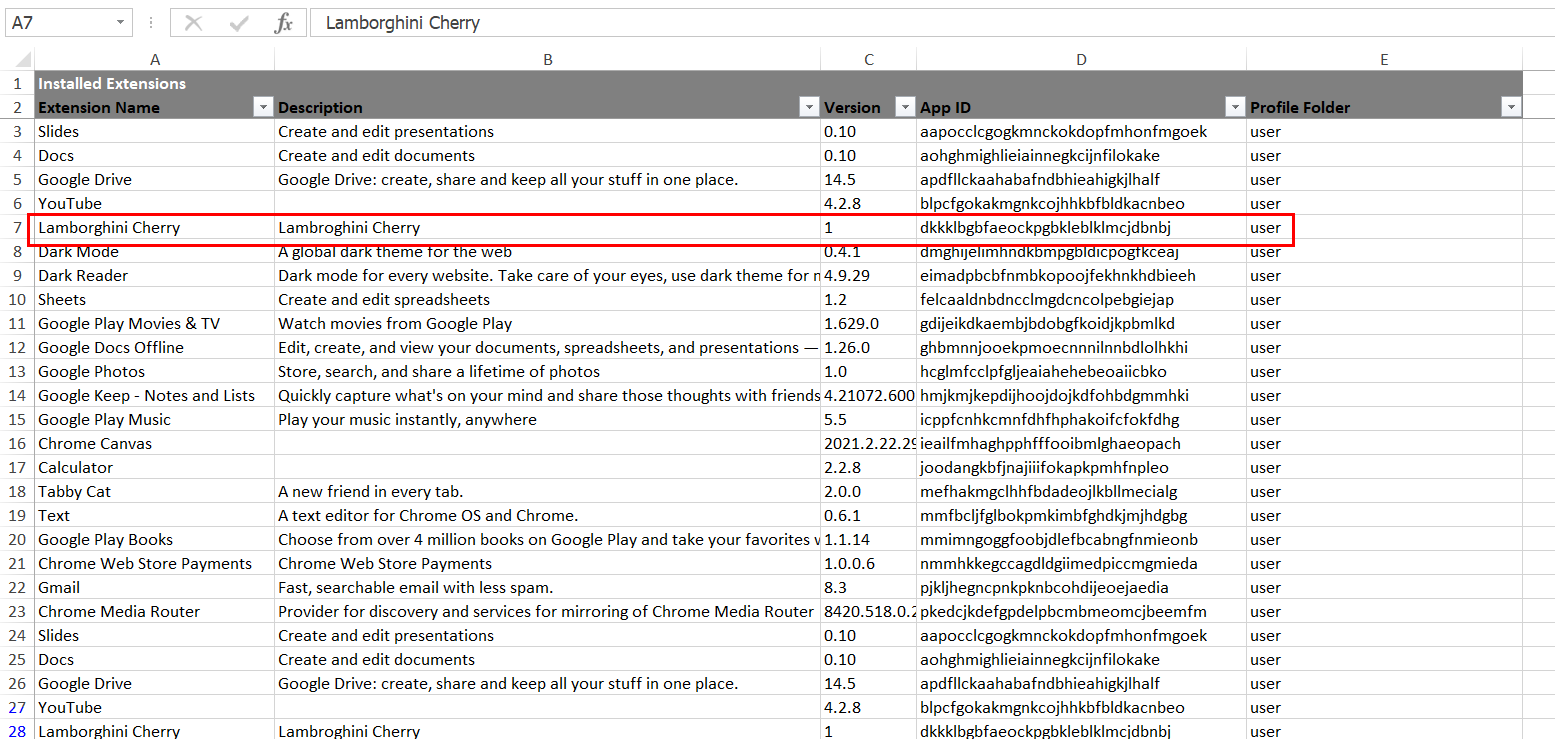Expand the Name Box dropdown arrow
The height and width of the screenshot is (739, 1555).
click(121, 23)
